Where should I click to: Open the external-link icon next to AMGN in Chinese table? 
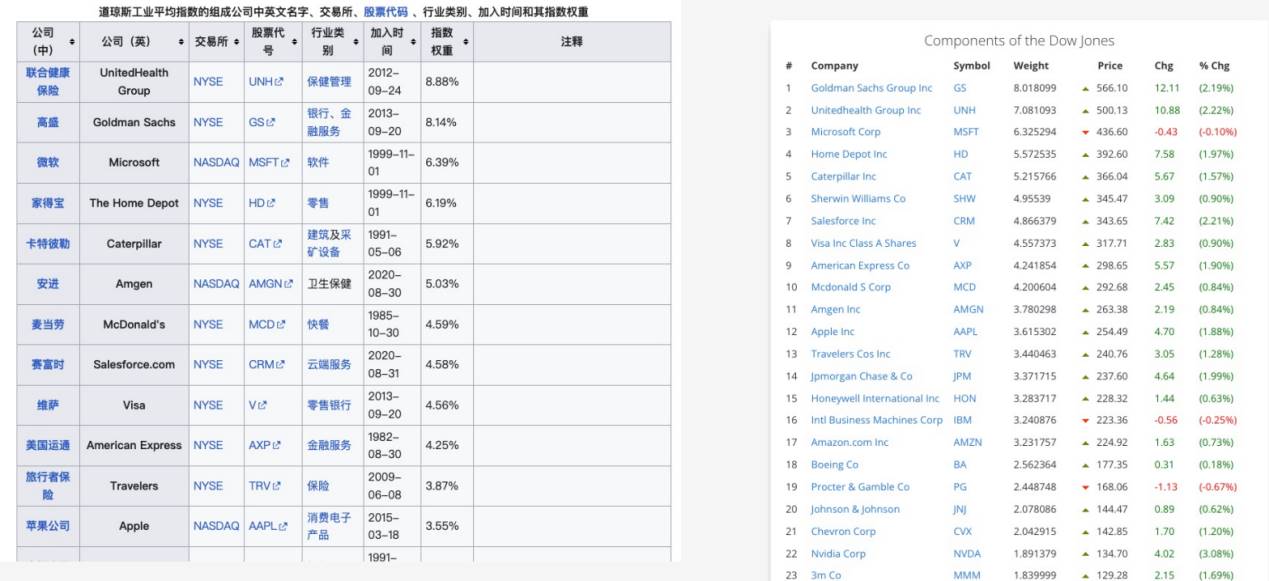click(288, 284)
